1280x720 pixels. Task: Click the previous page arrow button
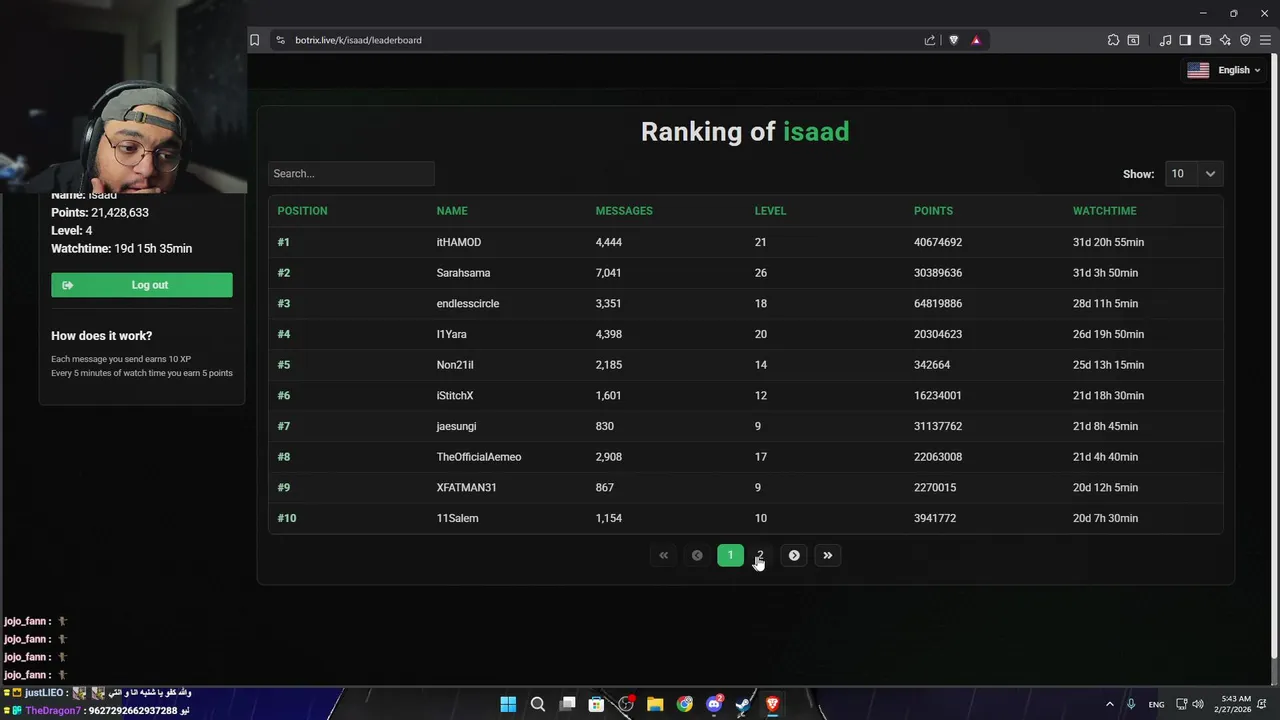click(697, 555)
